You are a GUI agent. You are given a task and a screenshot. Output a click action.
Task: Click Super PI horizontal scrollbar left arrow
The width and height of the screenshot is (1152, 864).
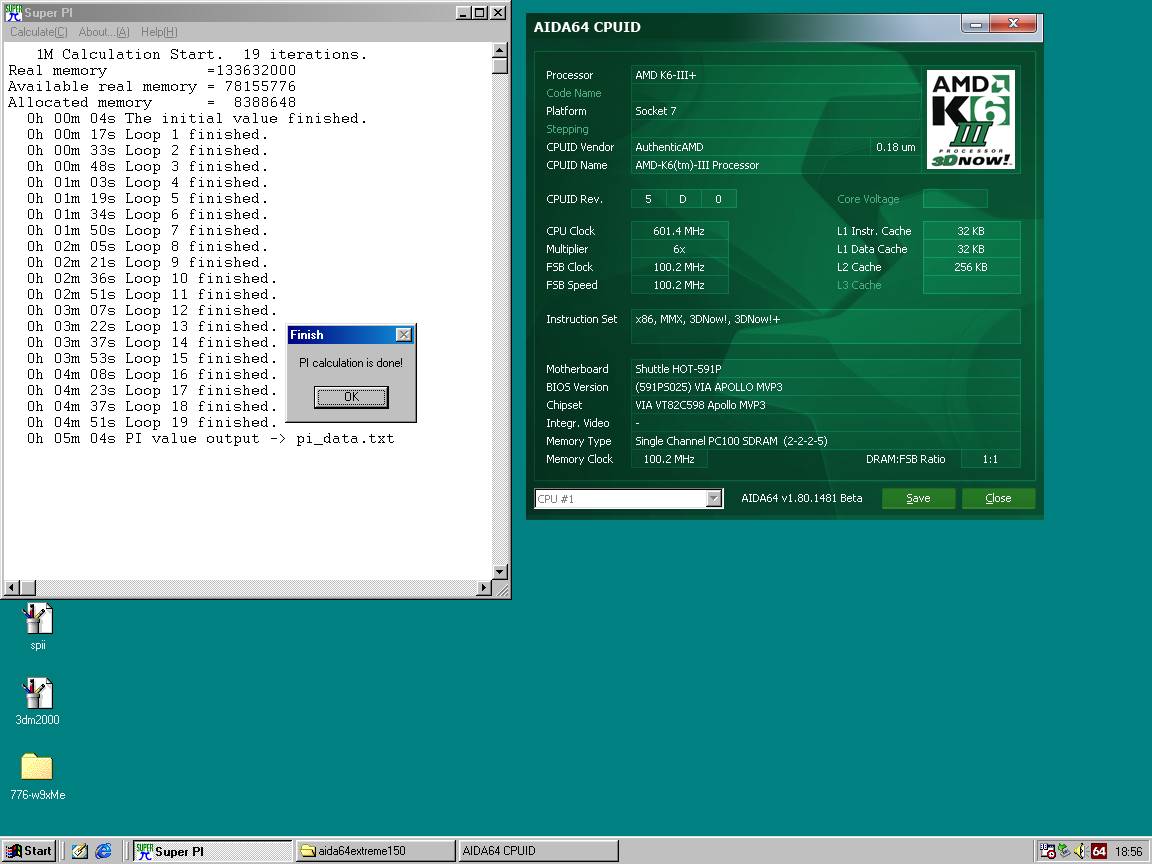(11, 588)
